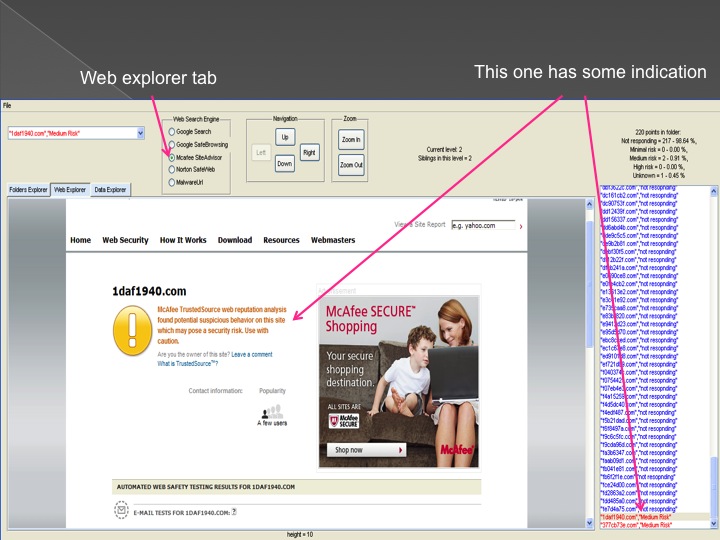Select the 1daf1940.com Medium Risk list entry
Screen dimensions: 720x540
tap(654, 517)
